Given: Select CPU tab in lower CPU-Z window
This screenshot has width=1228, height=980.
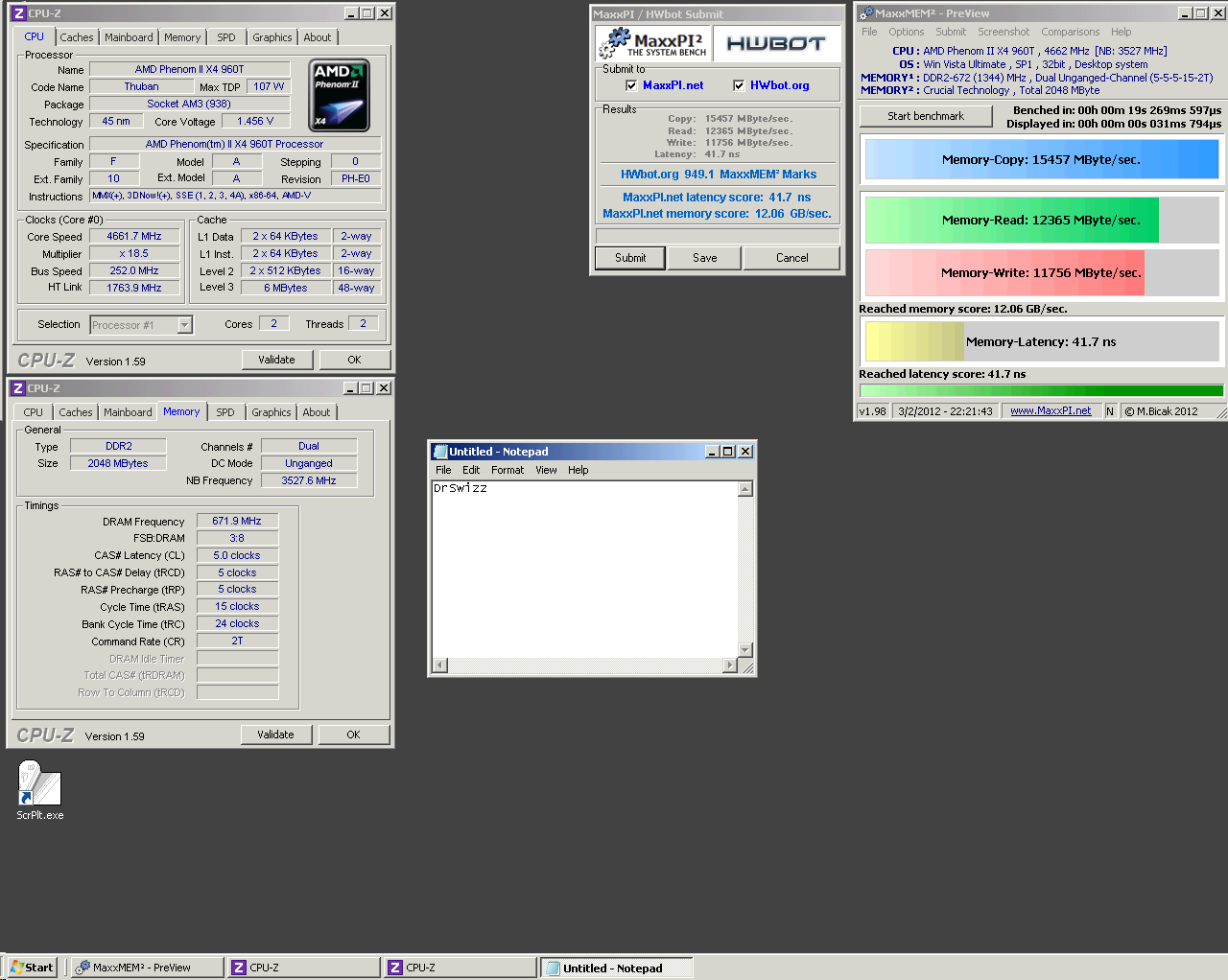Looking at the screenshot, I should click(34, 412).
